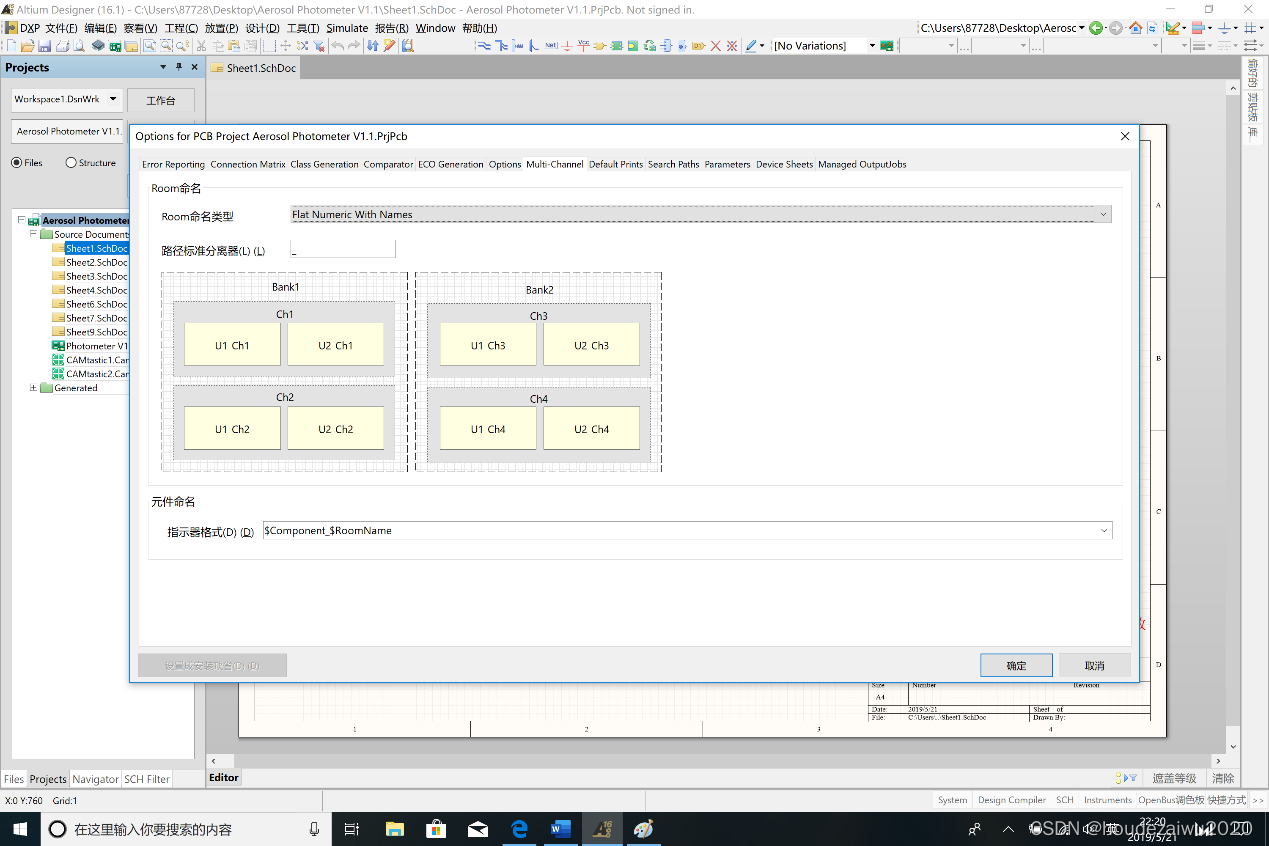1269x846 pixels.
Task: Select CAMtastic1.Cam in project tree
Action: pyautogui.click(x=97, y=360)
